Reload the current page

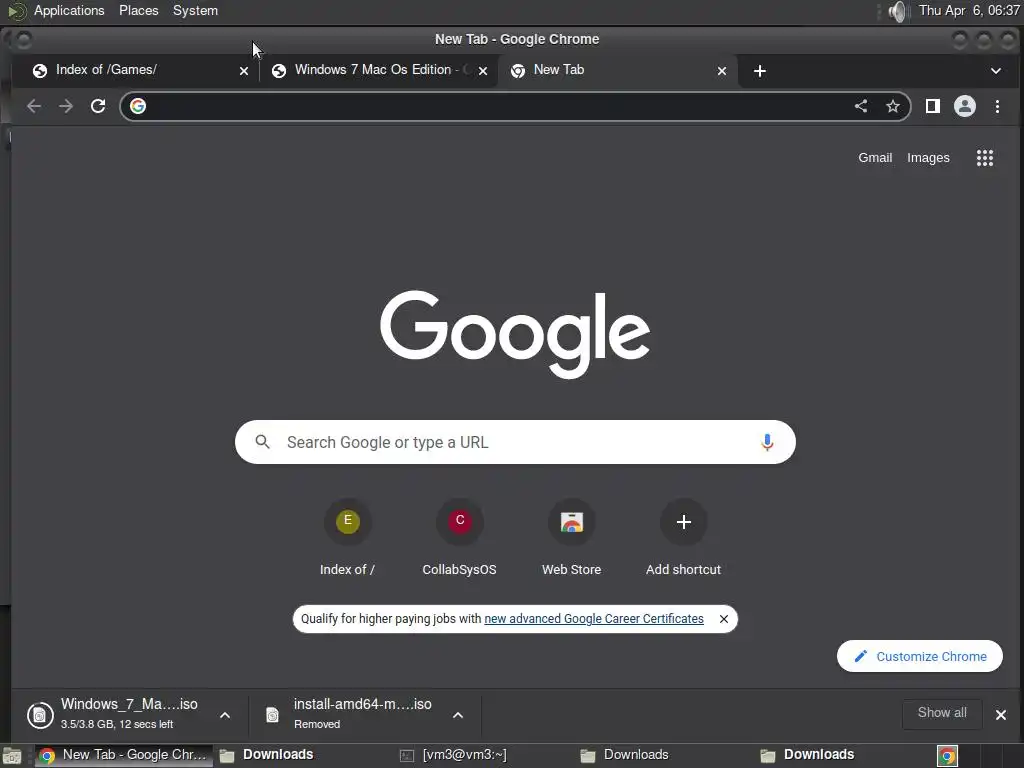pyautogui.click(x=98, y=106)
